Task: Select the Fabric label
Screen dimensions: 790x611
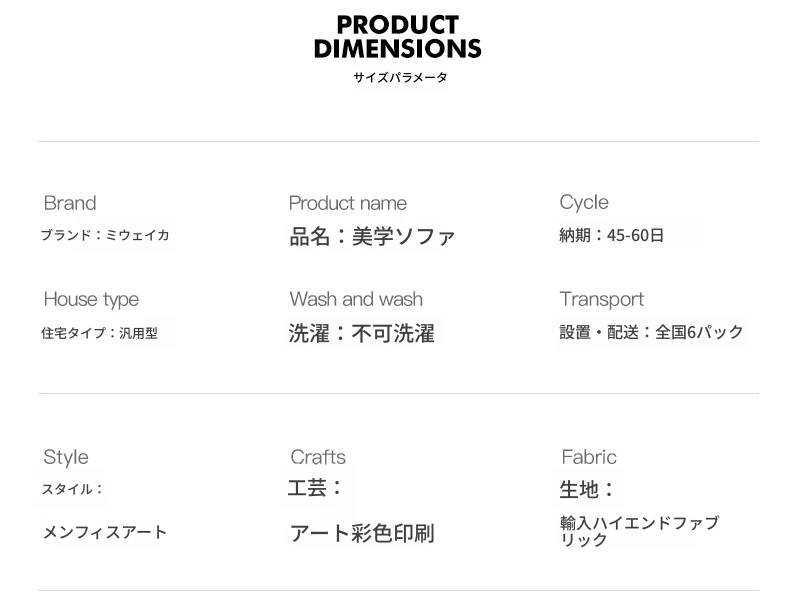Action: coord(589,457)
